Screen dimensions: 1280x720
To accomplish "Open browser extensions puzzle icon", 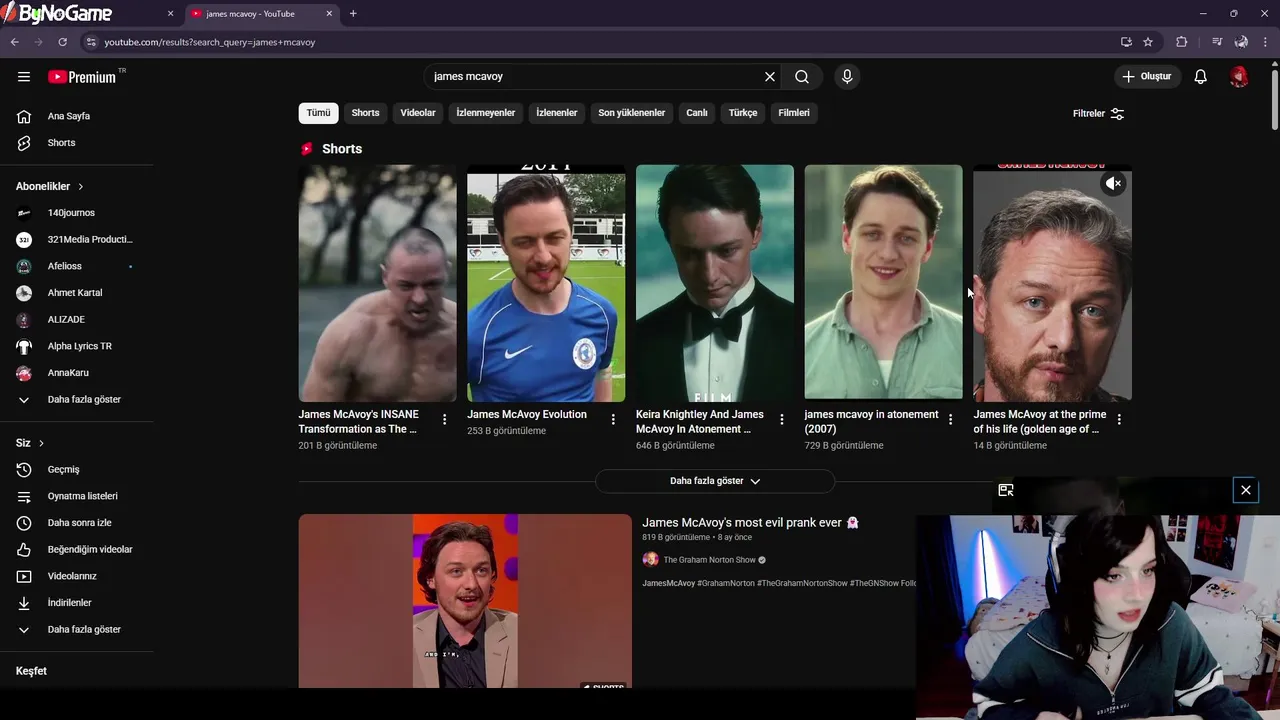I will click(1181, 42).
